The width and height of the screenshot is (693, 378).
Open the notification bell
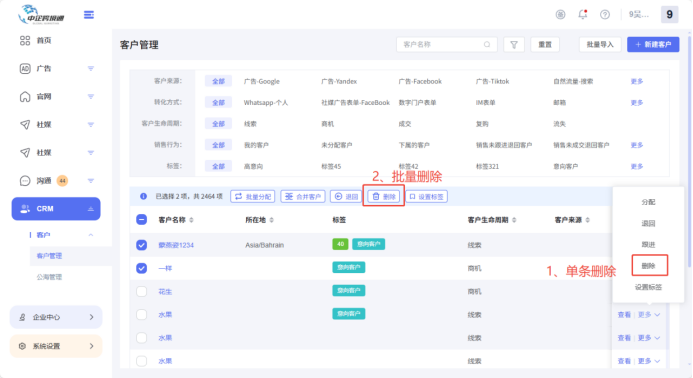click(x=583, y=15)
